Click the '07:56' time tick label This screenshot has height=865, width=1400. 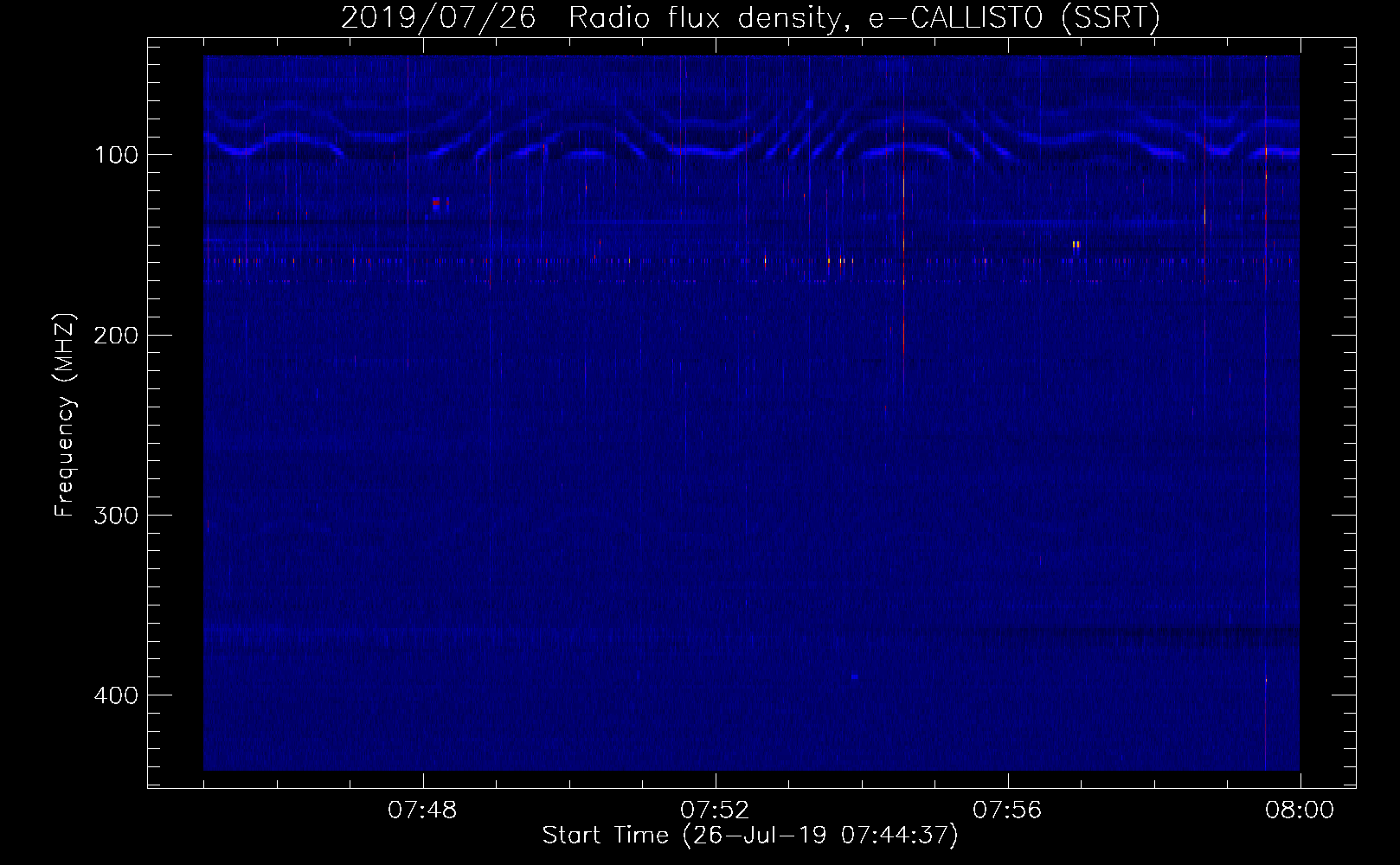(x=1007, y=811)
